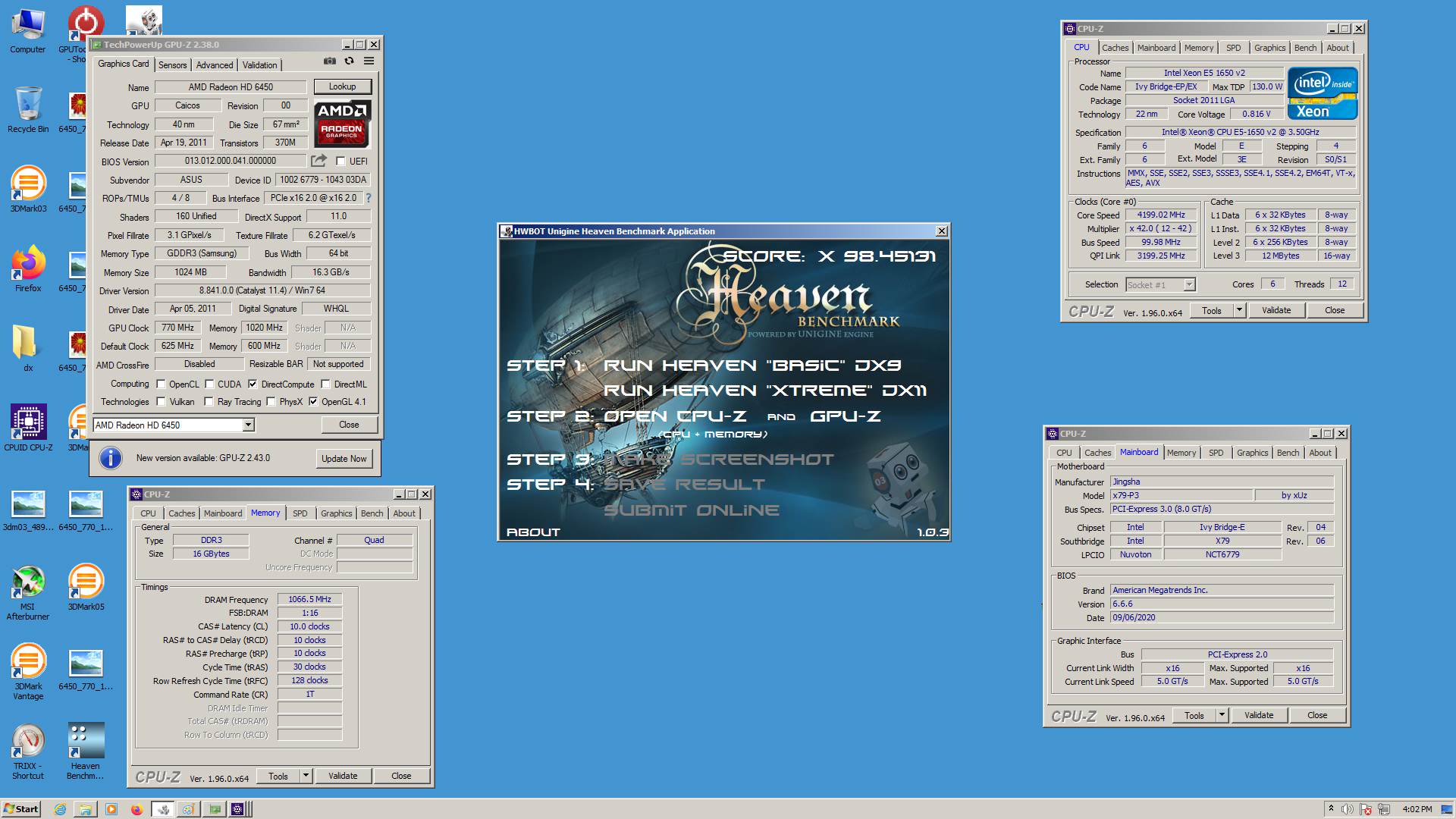
Task: Toggle the CUDA checkbox
Action: pyautogui.click(x=209, y=384)
